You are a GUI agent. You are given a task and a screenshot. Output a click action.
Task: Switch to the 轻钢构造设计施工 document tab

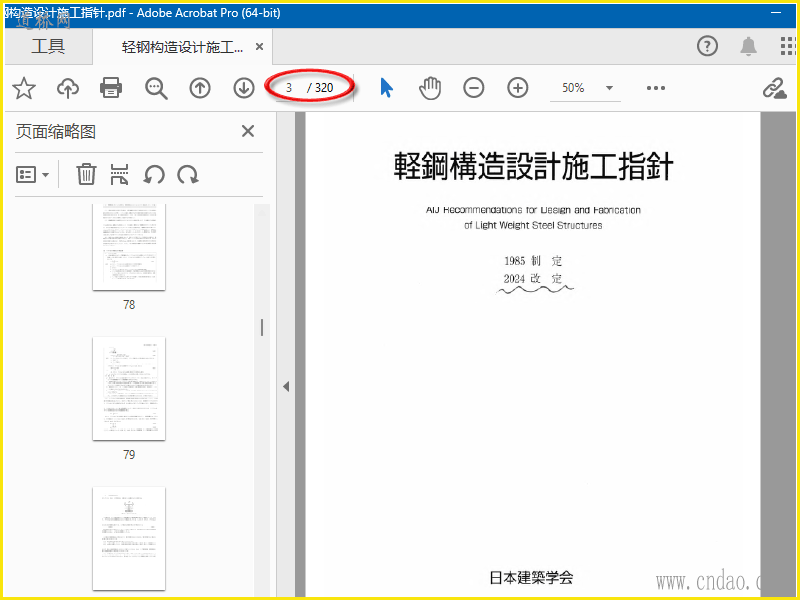coord(182,47)
